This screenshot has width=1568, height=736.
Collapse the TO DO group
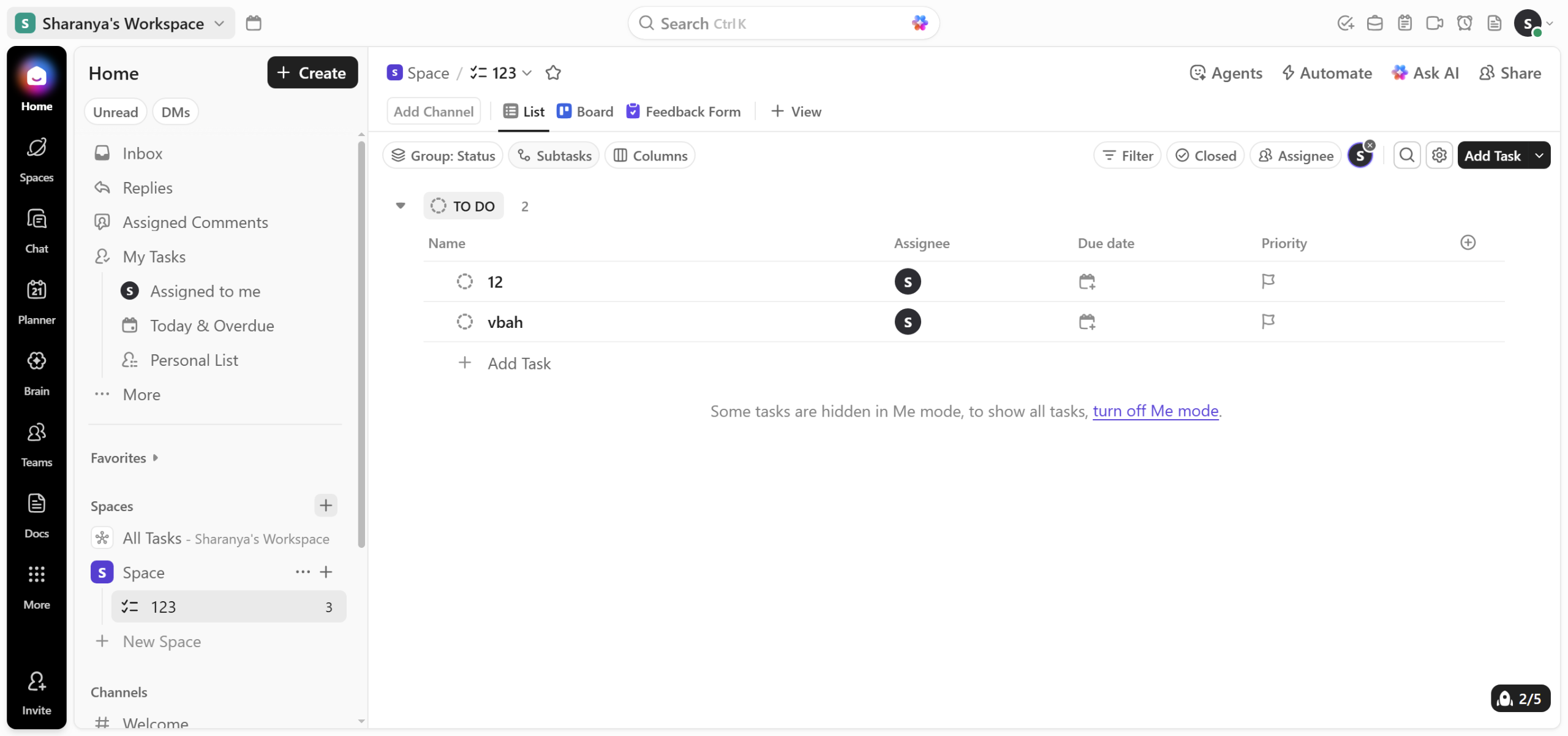401,206
